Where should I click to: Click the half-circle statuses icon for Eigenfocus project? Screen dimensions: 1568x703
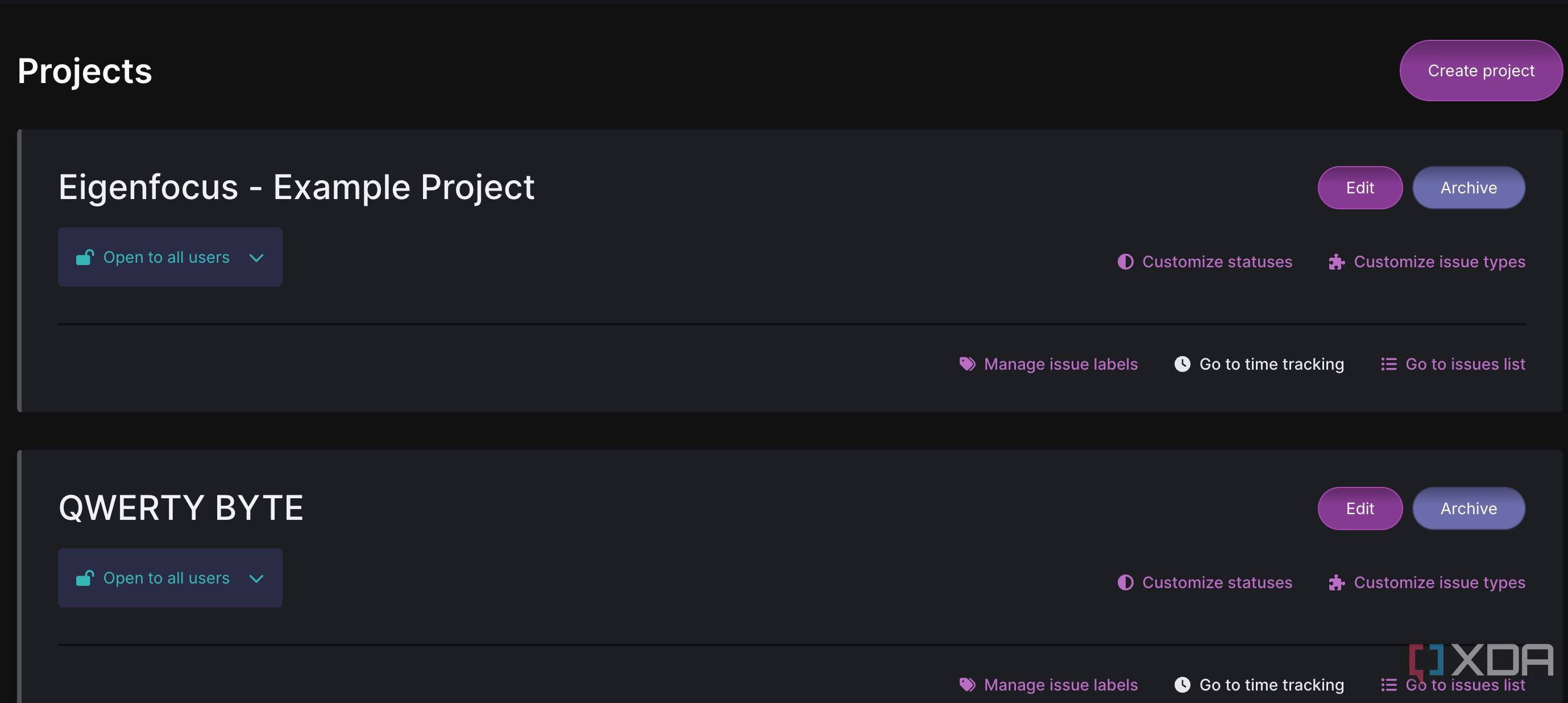click(1126, 262)
